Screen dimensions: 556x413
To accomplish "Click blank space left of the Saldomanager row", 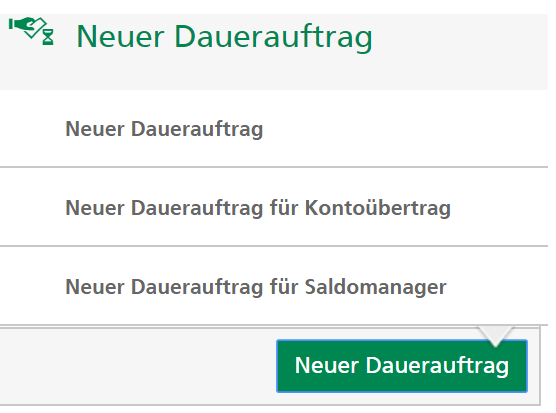I will 33,286.
